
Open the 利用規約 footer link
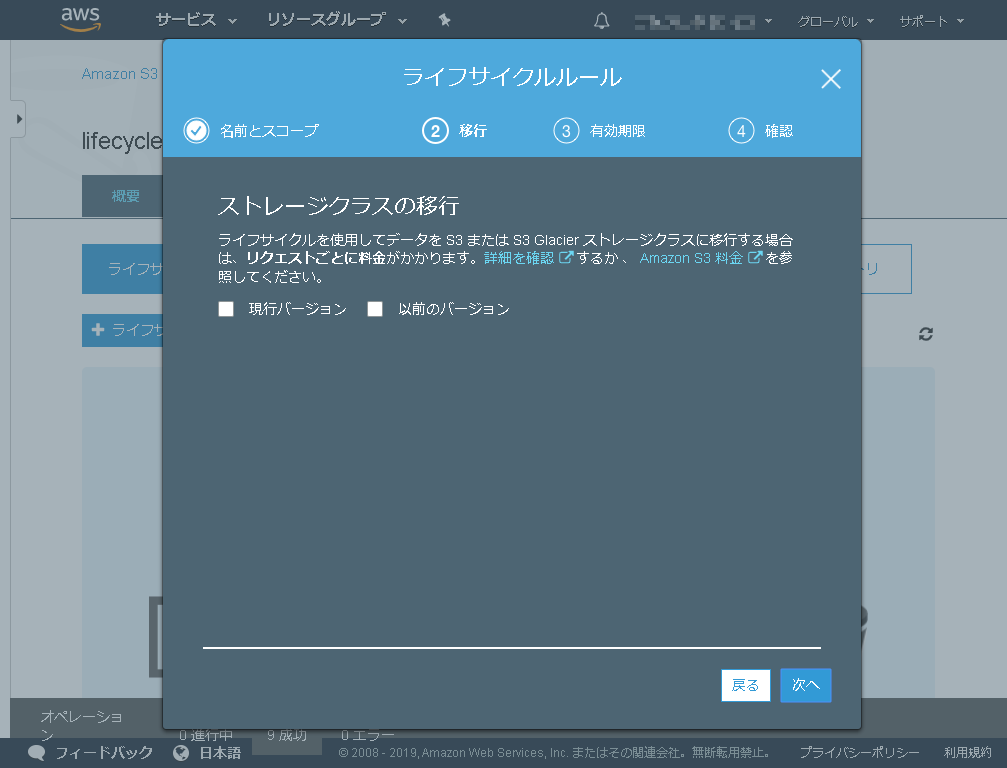[x=967, y=753]
